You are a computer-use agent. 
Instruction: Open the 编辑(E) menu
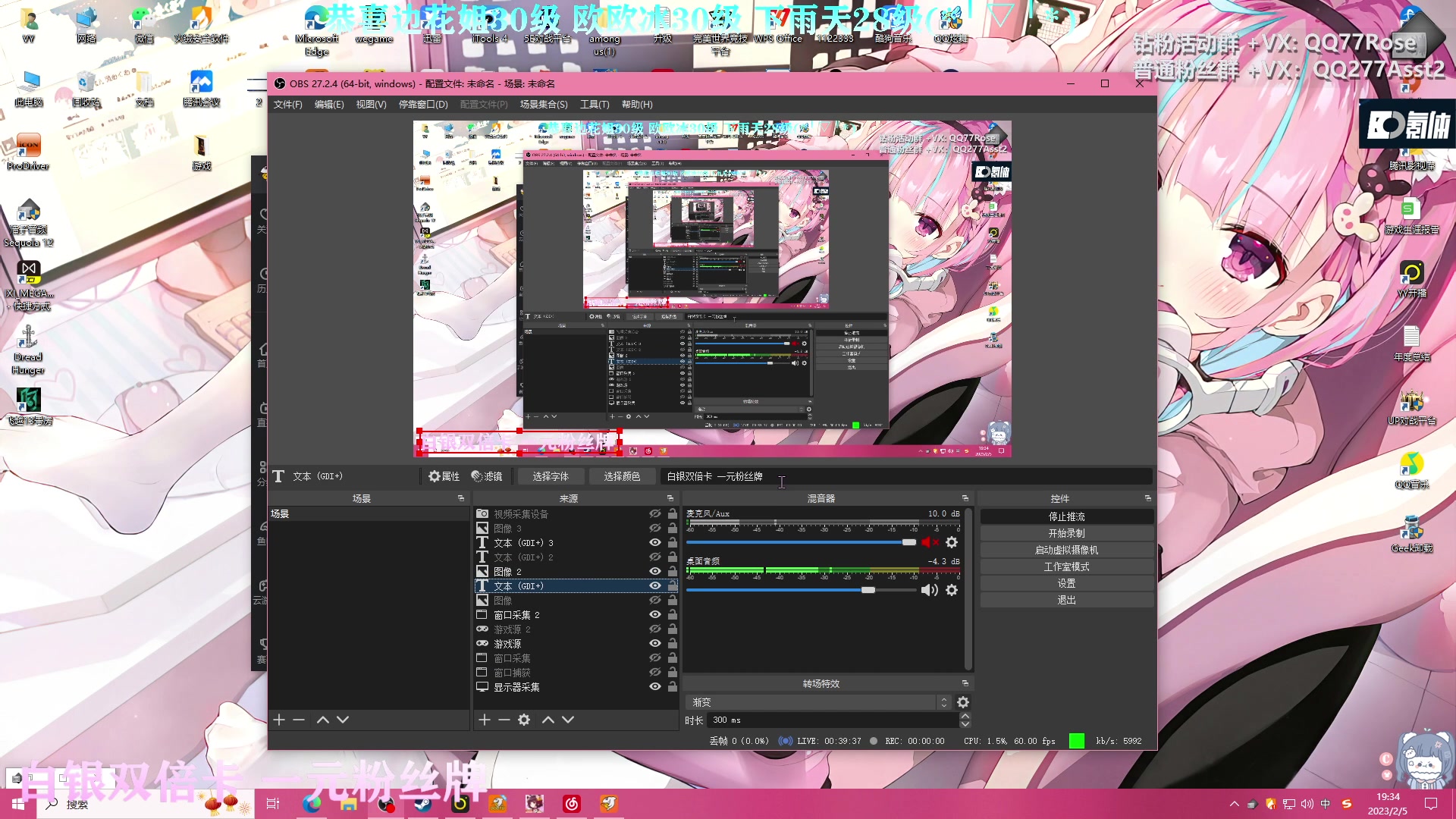pos(329,105)
